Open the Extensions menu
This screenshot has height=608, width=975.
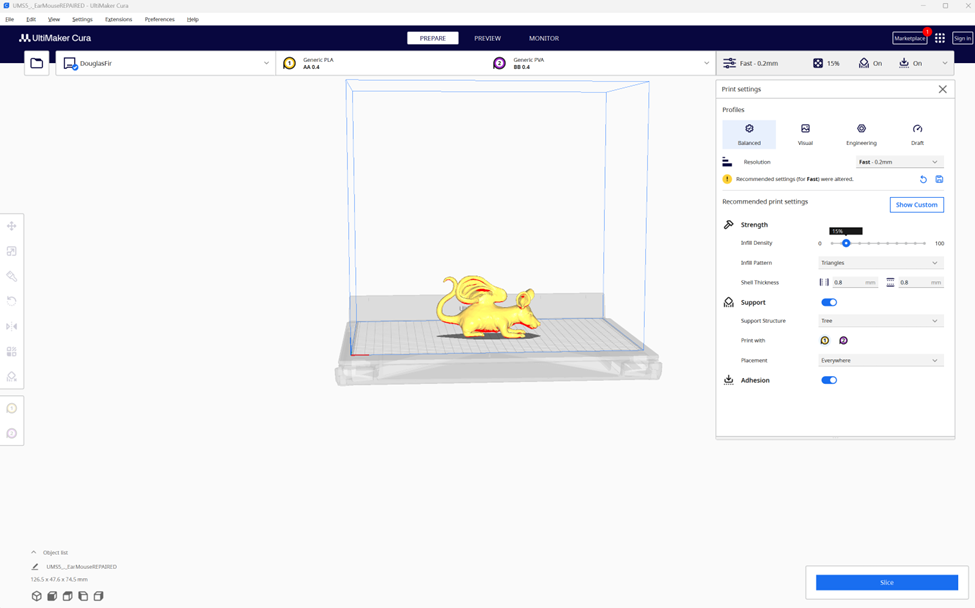tap(118, 19)
